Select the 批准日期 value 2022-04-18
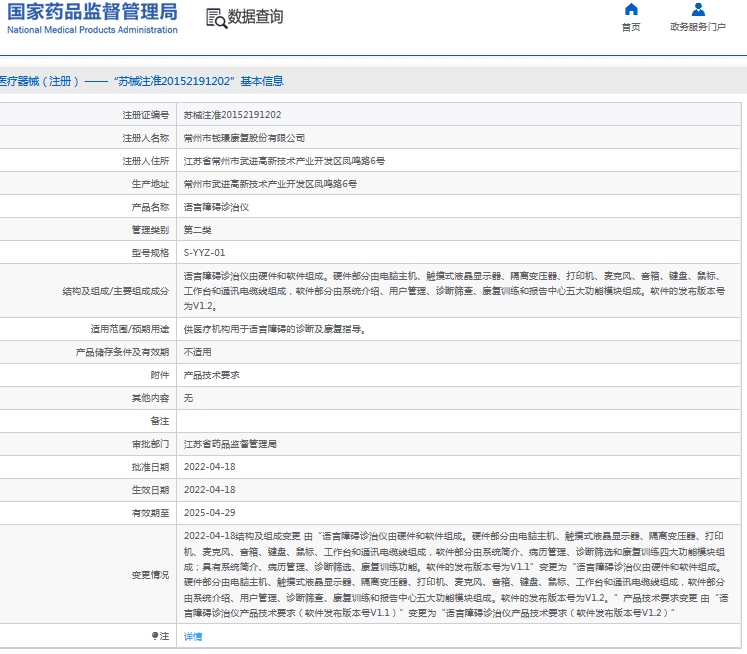This screenshot has height=654, width=747. [210, 467]
